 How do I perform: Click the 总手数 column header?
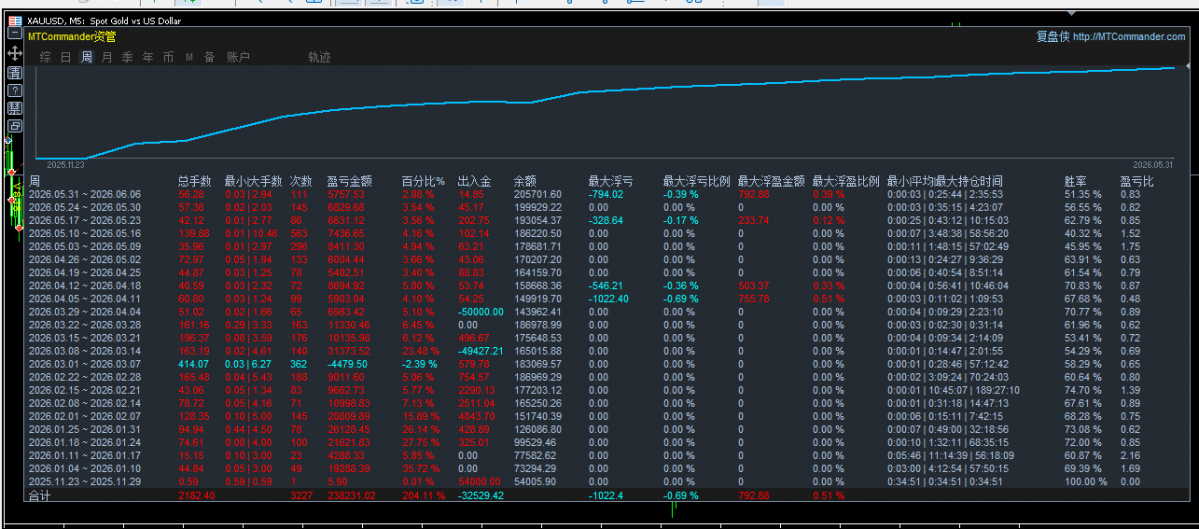click(194, 181)
